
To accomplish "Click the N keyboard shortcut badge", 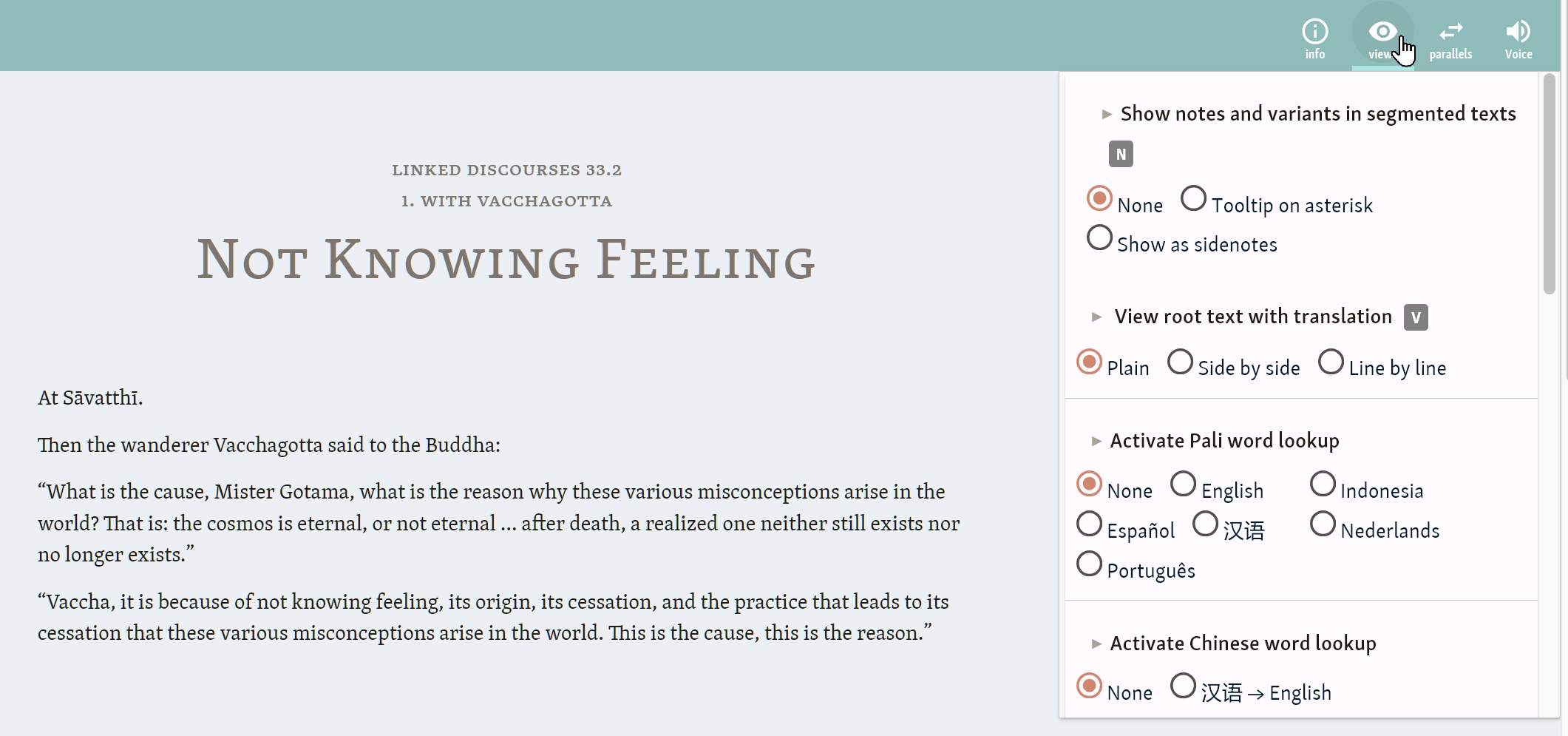I will pos(1121,154).
